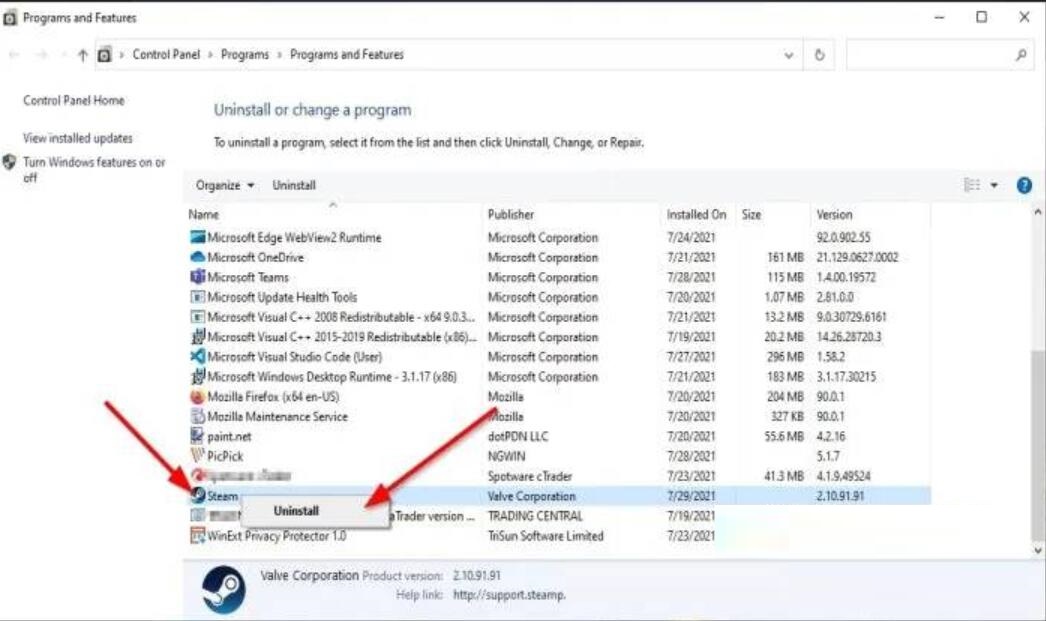The image size is (1046, 621).
Task: Click the WinExt Privacy Protector icon
Action: (x=197, y=536)
